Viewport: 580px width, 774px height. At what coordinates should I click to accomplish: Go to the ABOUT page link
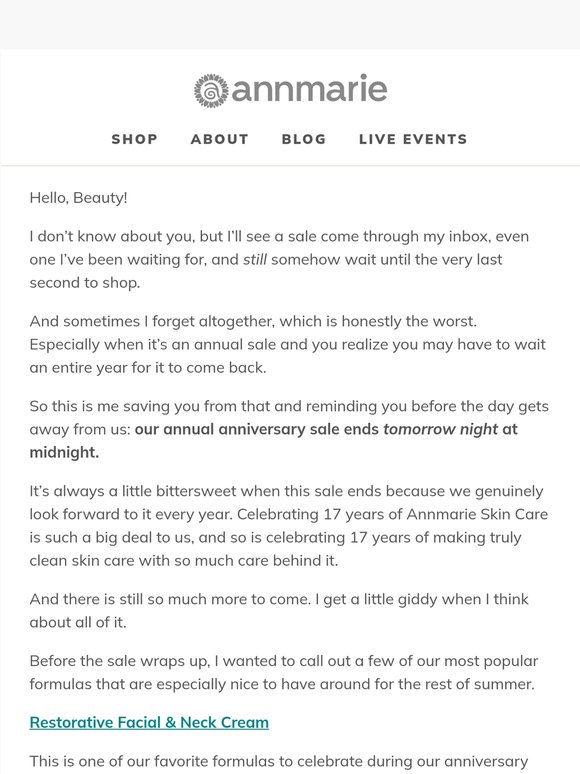220,139
